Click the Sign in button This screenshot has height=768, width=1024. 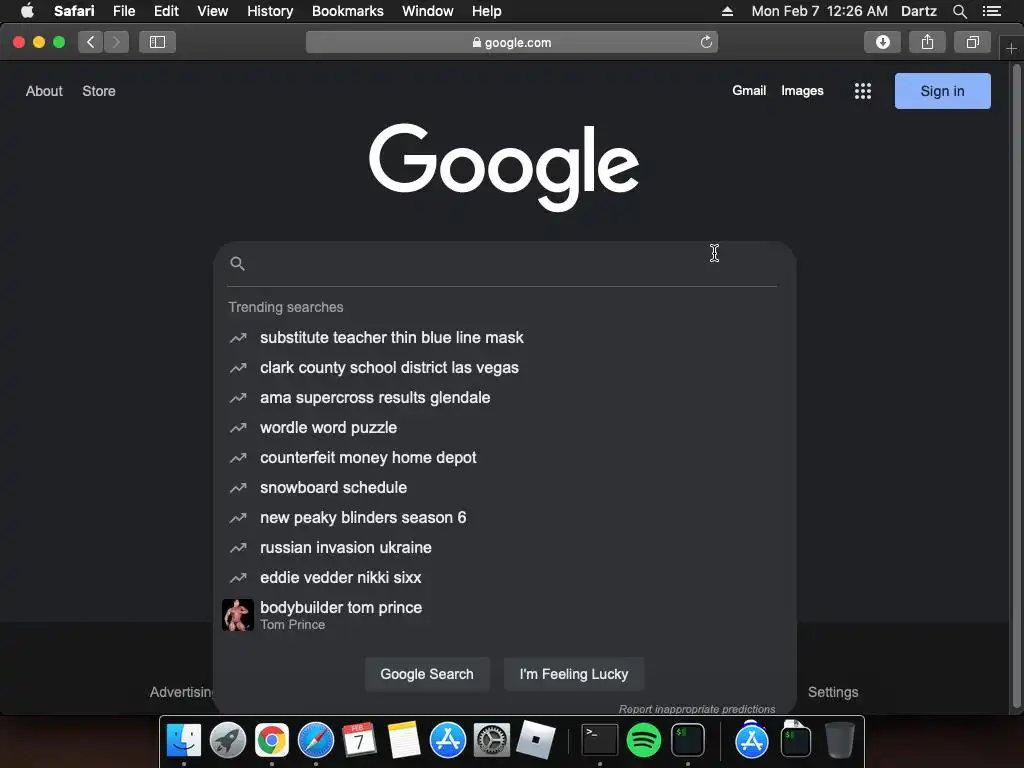click(942, 91)
